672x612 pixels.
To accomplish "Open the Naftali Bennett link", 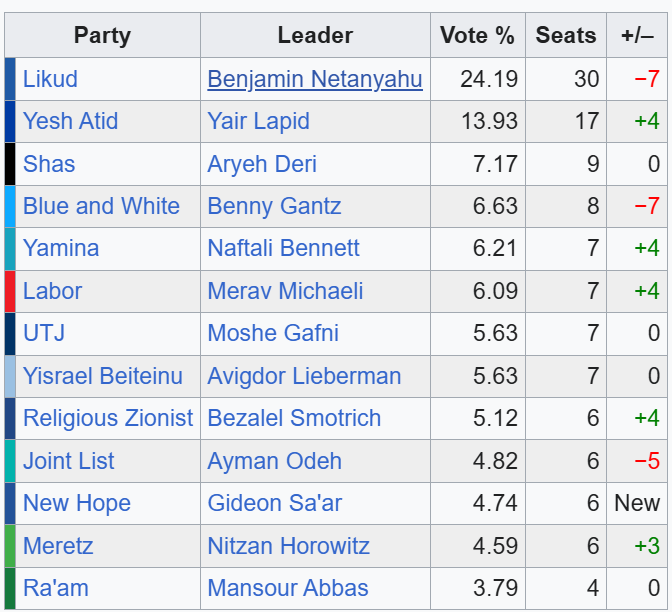I will (283, 248).
